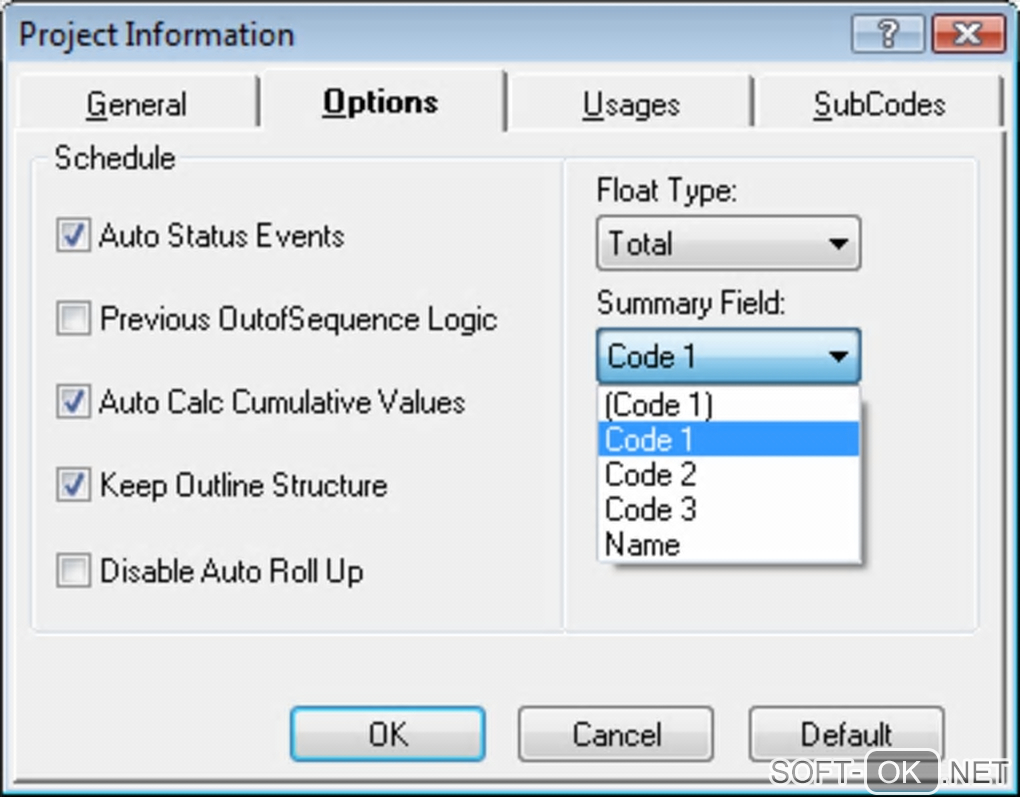Click the Cancel button

point(615,735)
